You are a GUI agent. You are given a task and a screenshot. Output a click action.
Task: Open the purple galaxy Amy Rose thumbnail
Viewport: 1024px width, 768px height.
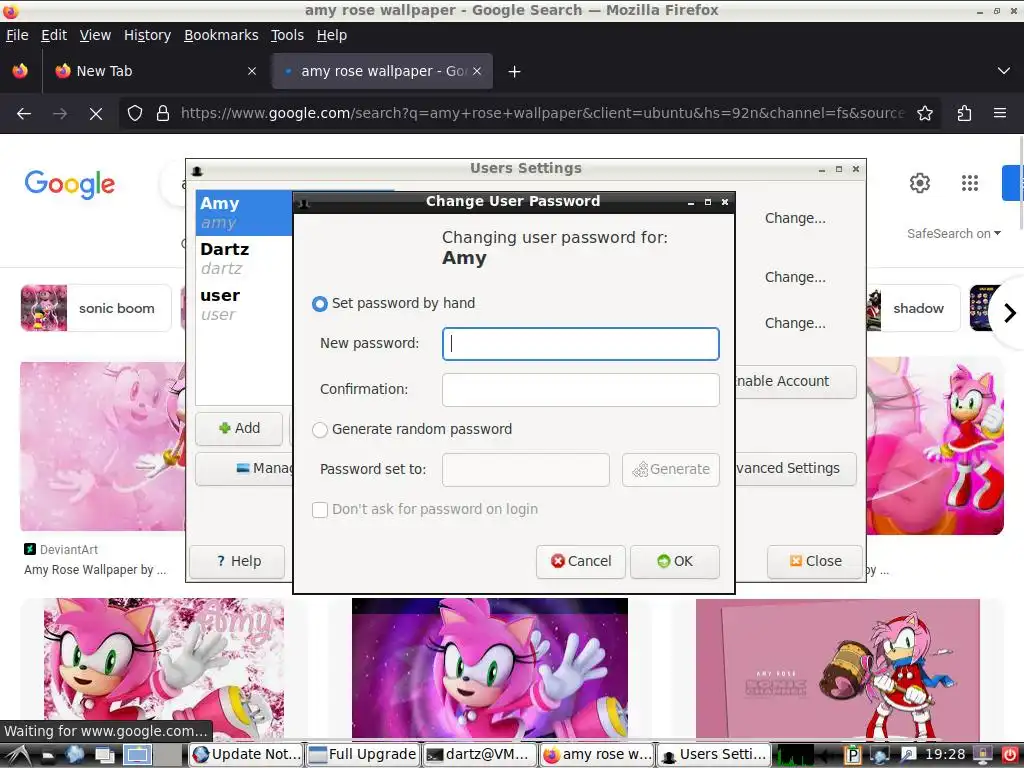(x=490, y=669)
